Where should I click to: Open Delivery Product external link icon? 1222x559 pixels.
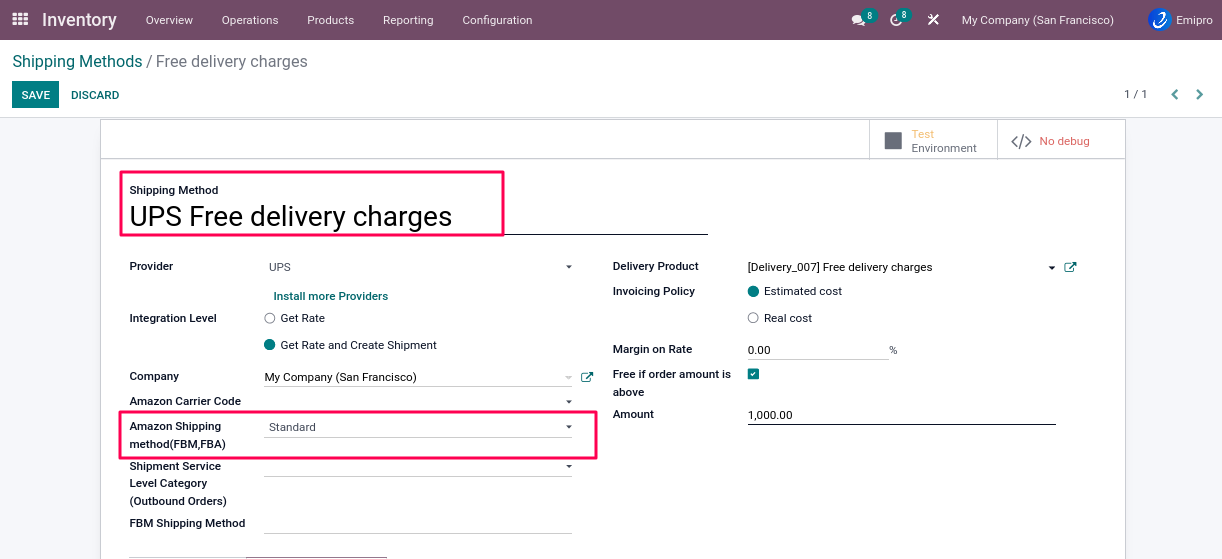tap(1070, 267)
